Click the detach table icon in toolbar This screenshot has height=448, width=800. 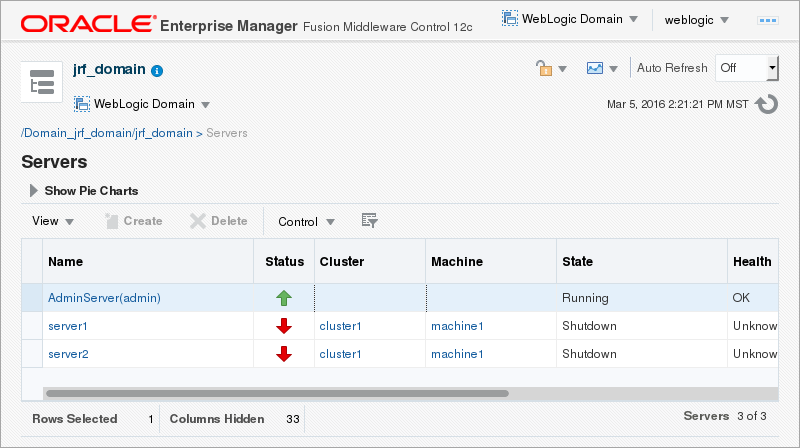pos(369,221)
